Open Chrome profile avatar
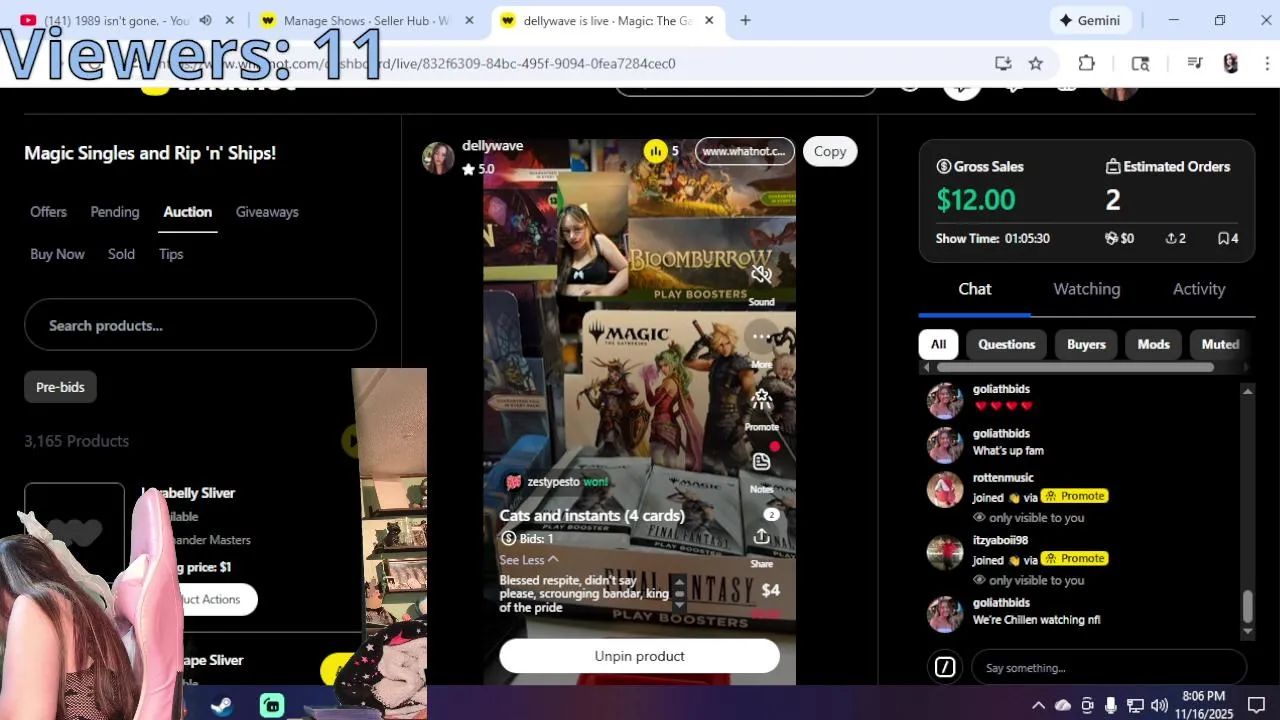The image size is (1280, 720). (1231, 63)
